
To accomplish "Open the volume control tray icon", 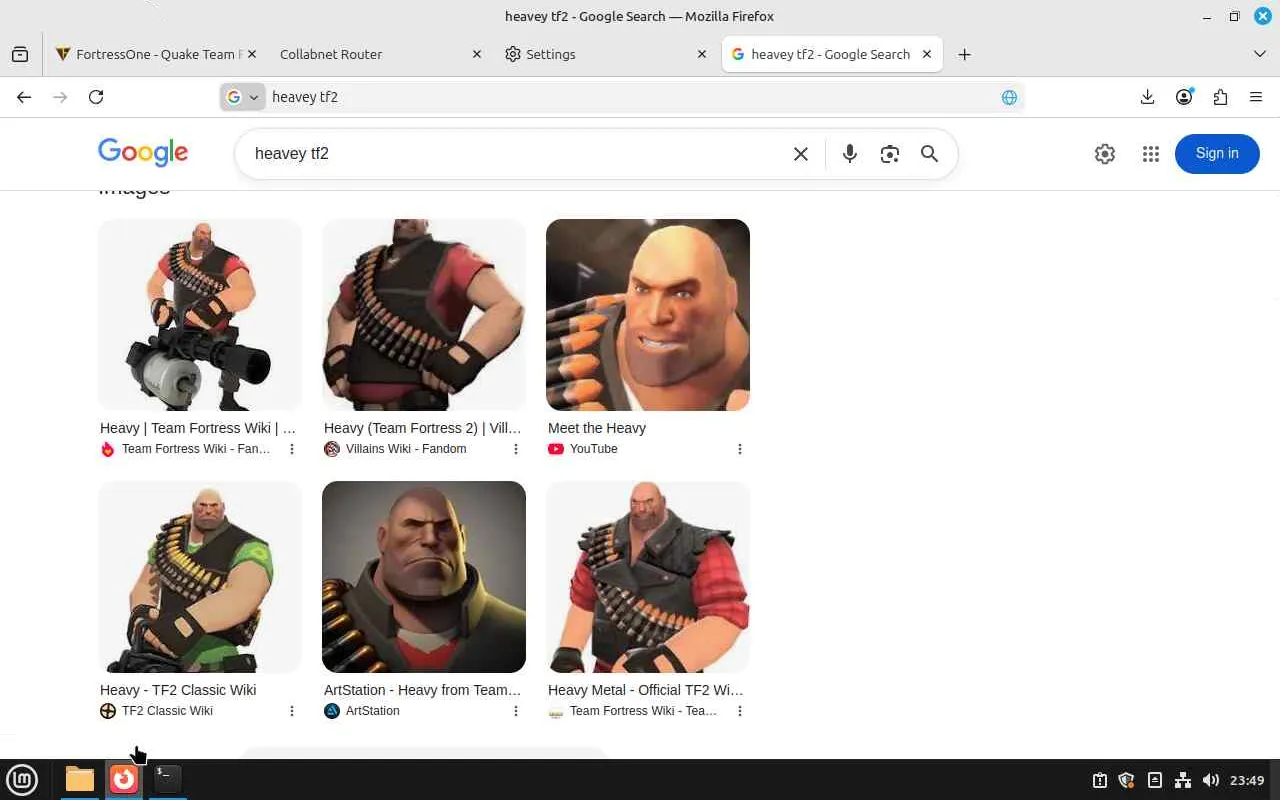I will pos(1211,780).
